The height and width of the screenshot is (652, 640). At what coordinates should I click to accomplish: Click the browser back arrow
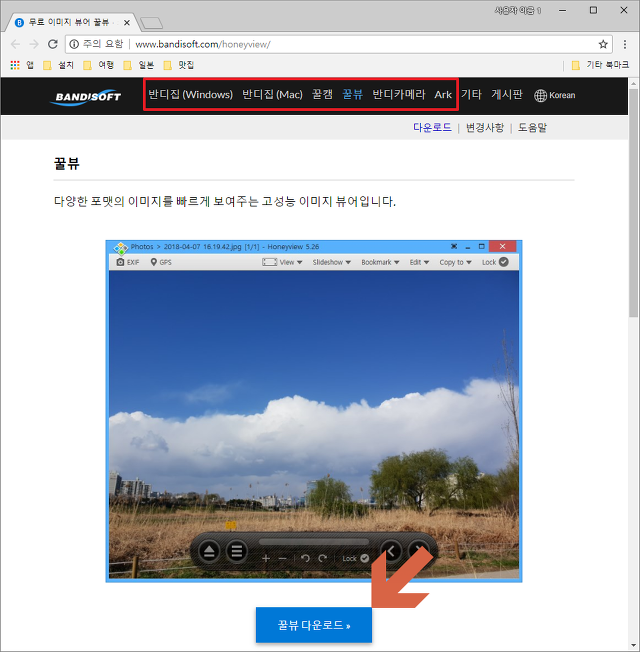15,44
